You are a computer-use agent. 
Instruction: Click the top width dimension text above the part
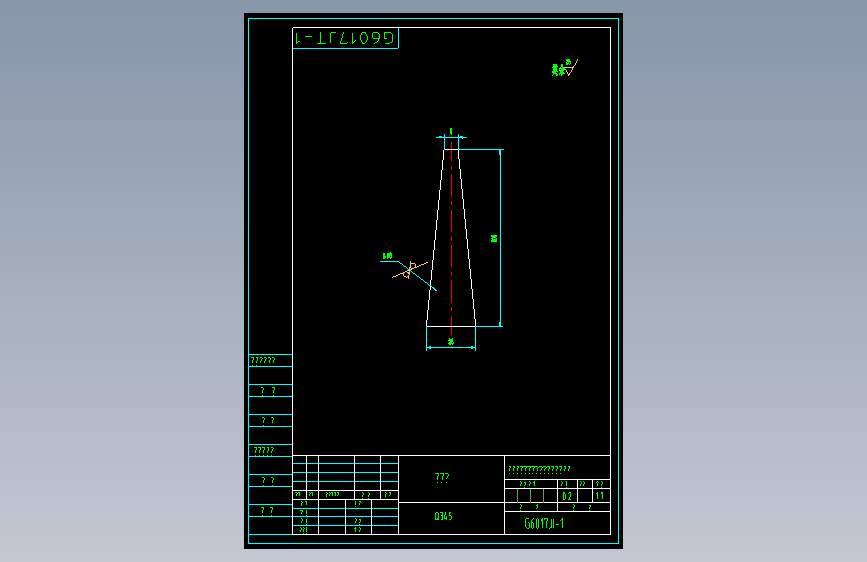tap(451, 131)
